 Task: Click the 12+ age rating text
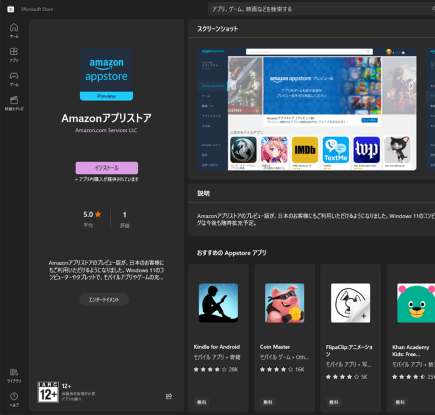pyautogui.click(x=66, y=386)
